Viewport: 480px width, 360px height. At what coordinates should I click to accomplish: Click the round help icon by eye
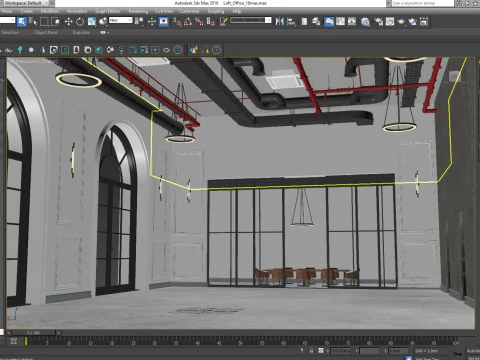coord(178,50)
